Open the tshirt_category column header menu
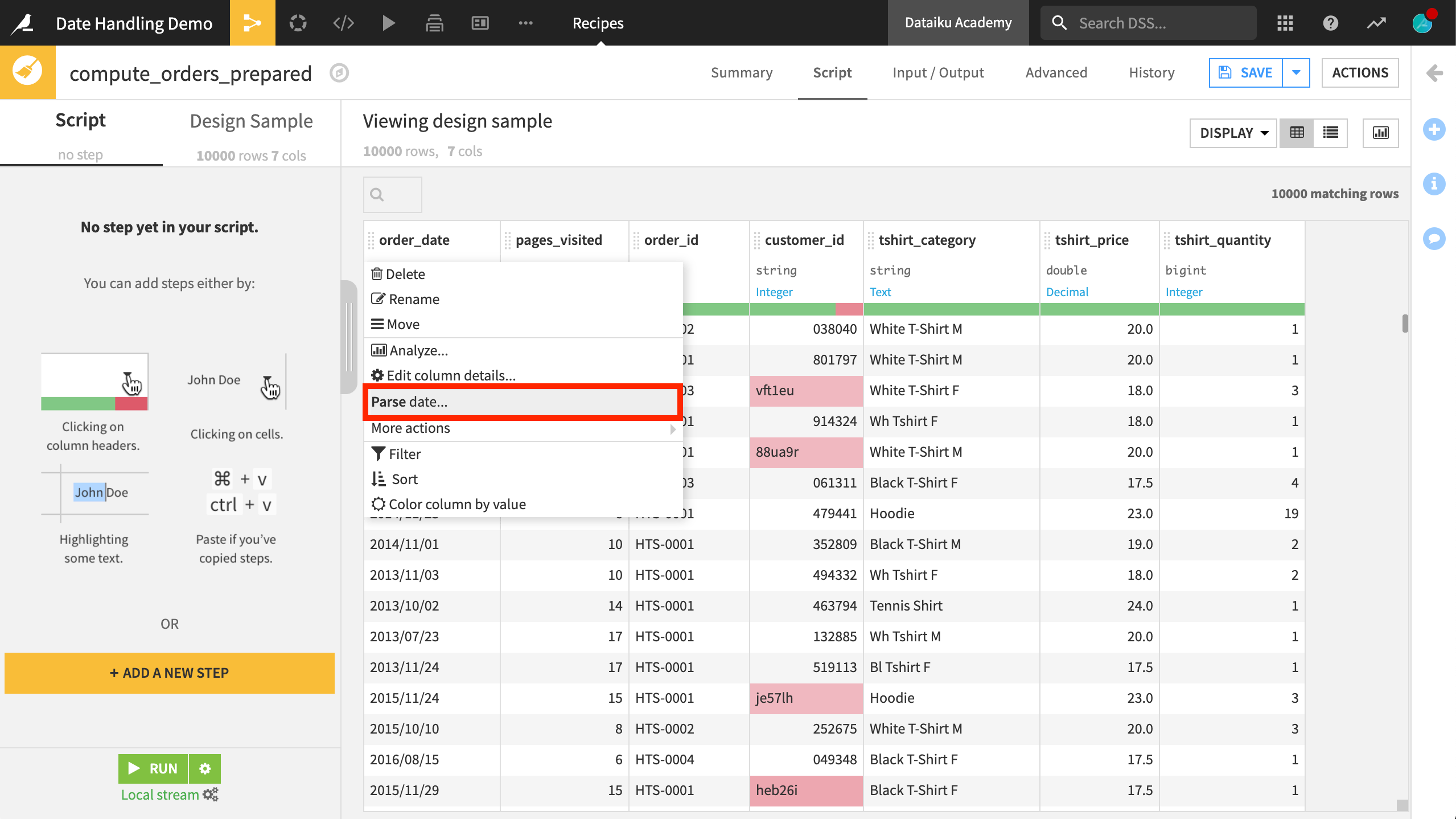The image size is (1456, 819). click(x=927, y=240)
